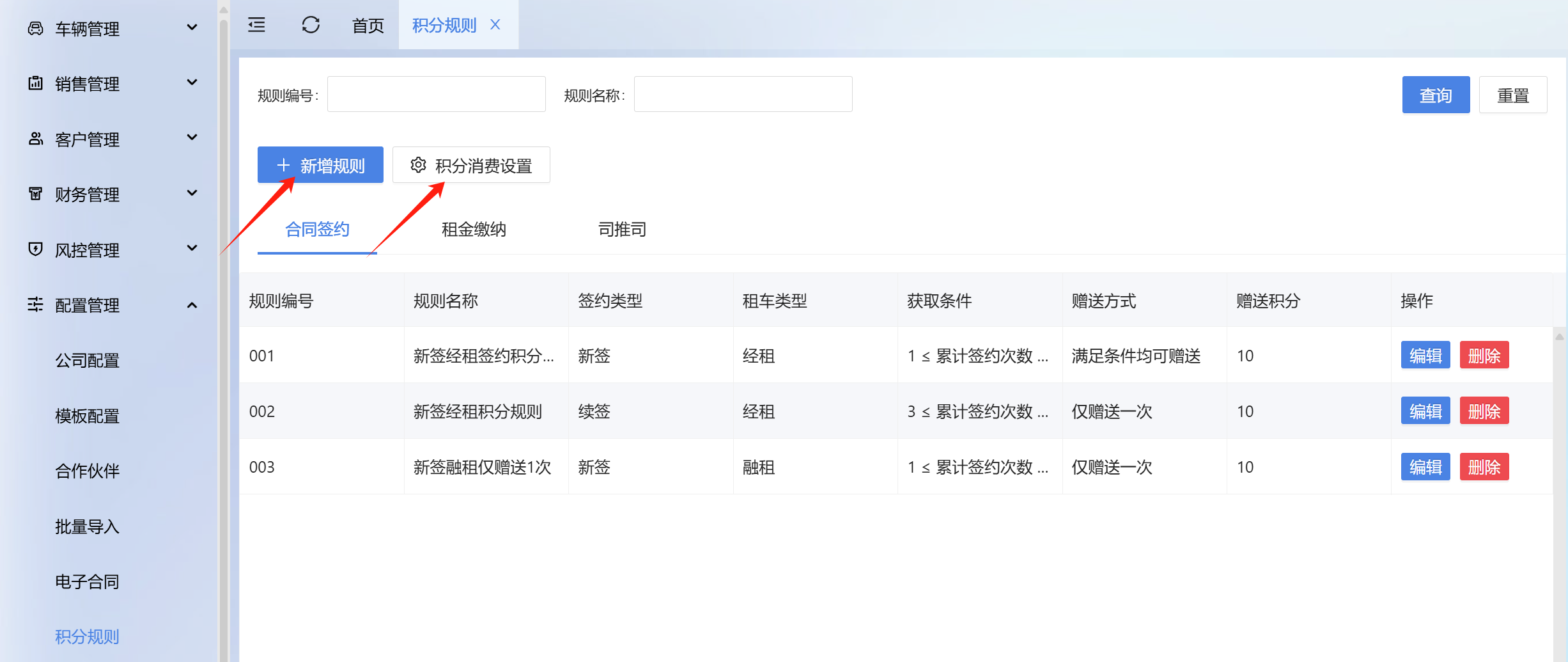Focus the 规则编号 input field
The height and width of the screenshot is (662, 1568).
coord(437,95)
